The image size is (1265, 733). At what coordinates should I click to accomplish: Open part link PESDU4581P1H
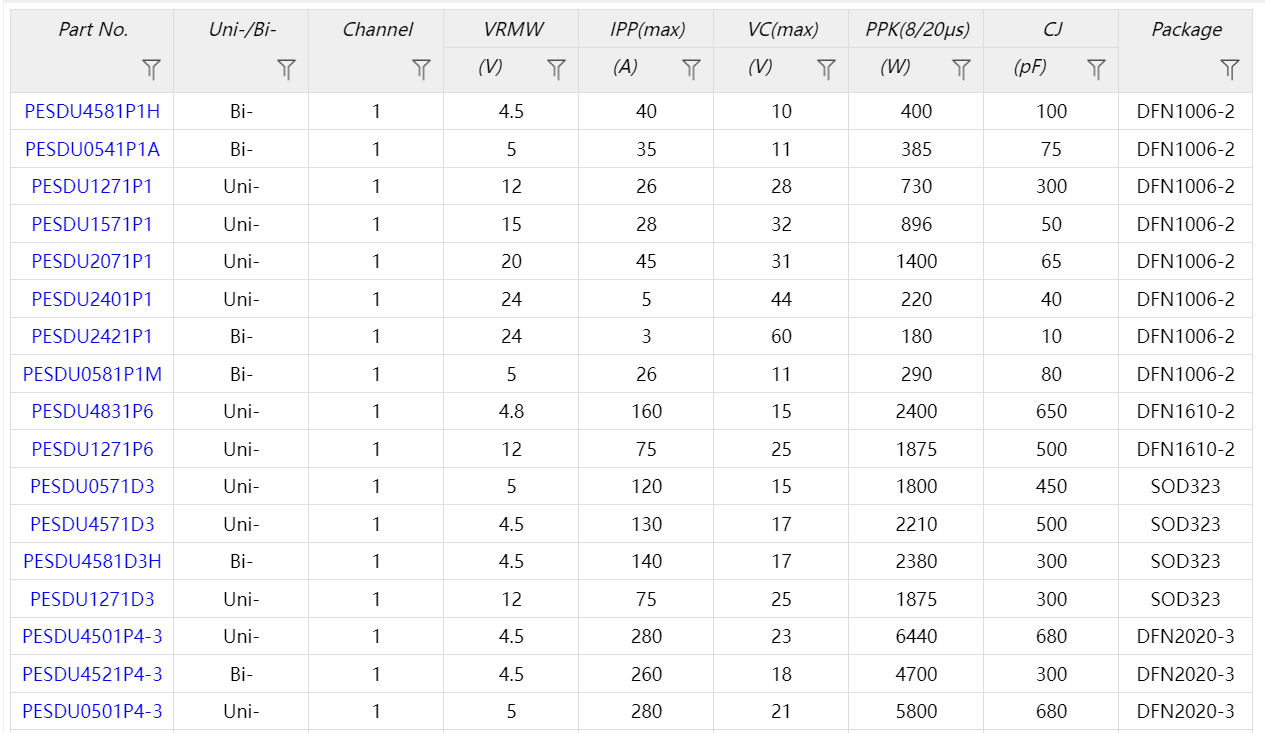pos(92,111)
